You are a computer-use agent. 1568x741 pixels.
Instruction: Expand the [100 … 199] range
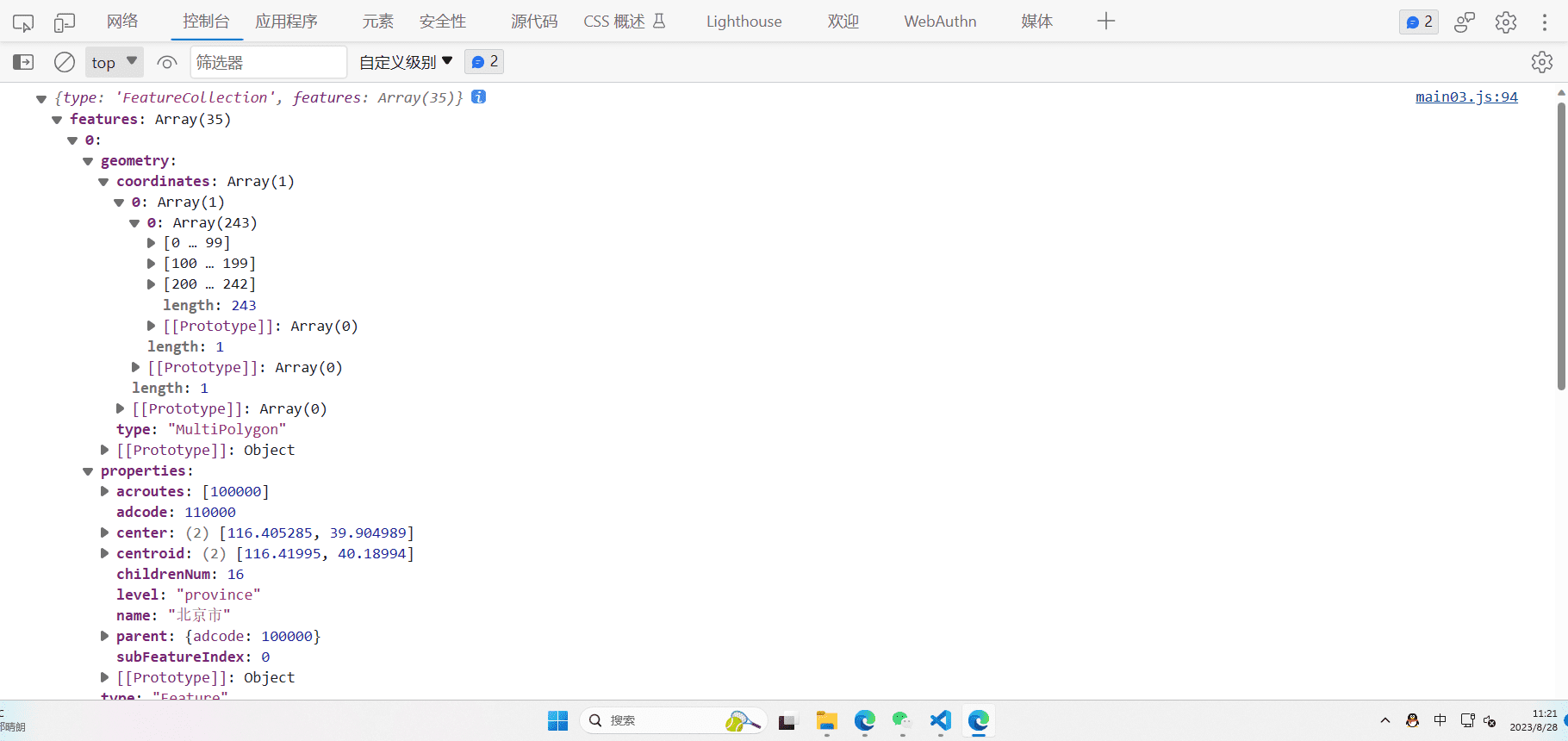151,264
